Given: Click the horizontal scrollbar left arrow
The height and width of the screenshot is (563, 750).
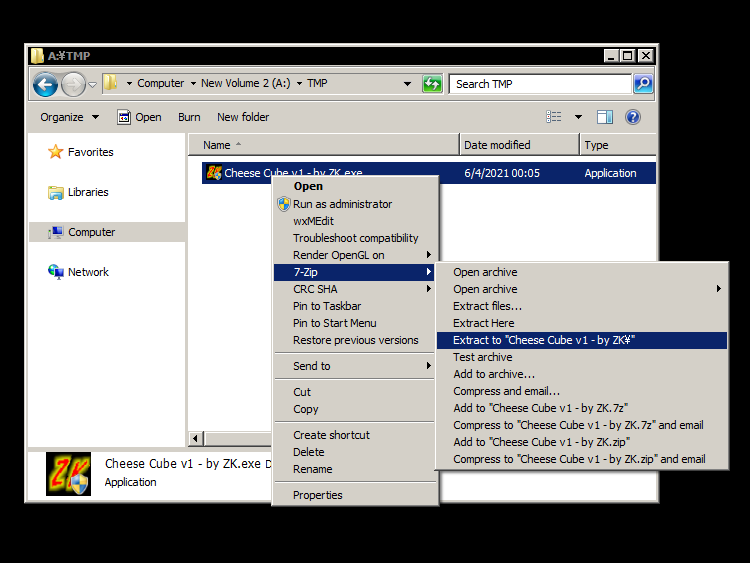Looking at the screenshot, I should [x=196, y=438].
